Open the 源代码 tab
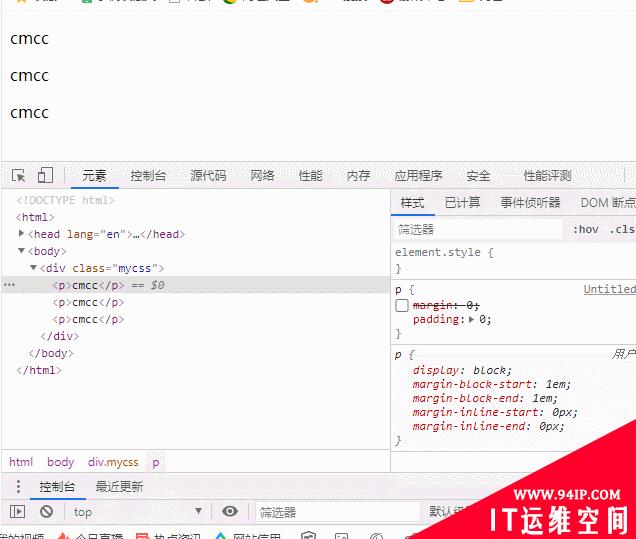This screenshot has width=636, height=539. coord(208,176)
